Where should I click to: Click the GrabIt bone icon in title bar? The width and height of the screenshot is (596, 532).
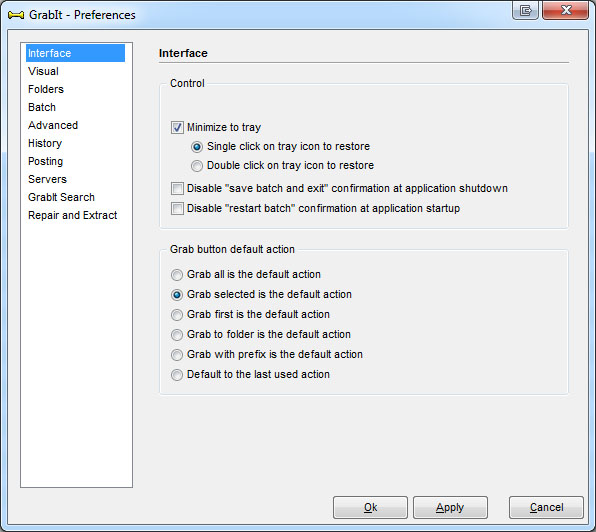click(16, 15)
